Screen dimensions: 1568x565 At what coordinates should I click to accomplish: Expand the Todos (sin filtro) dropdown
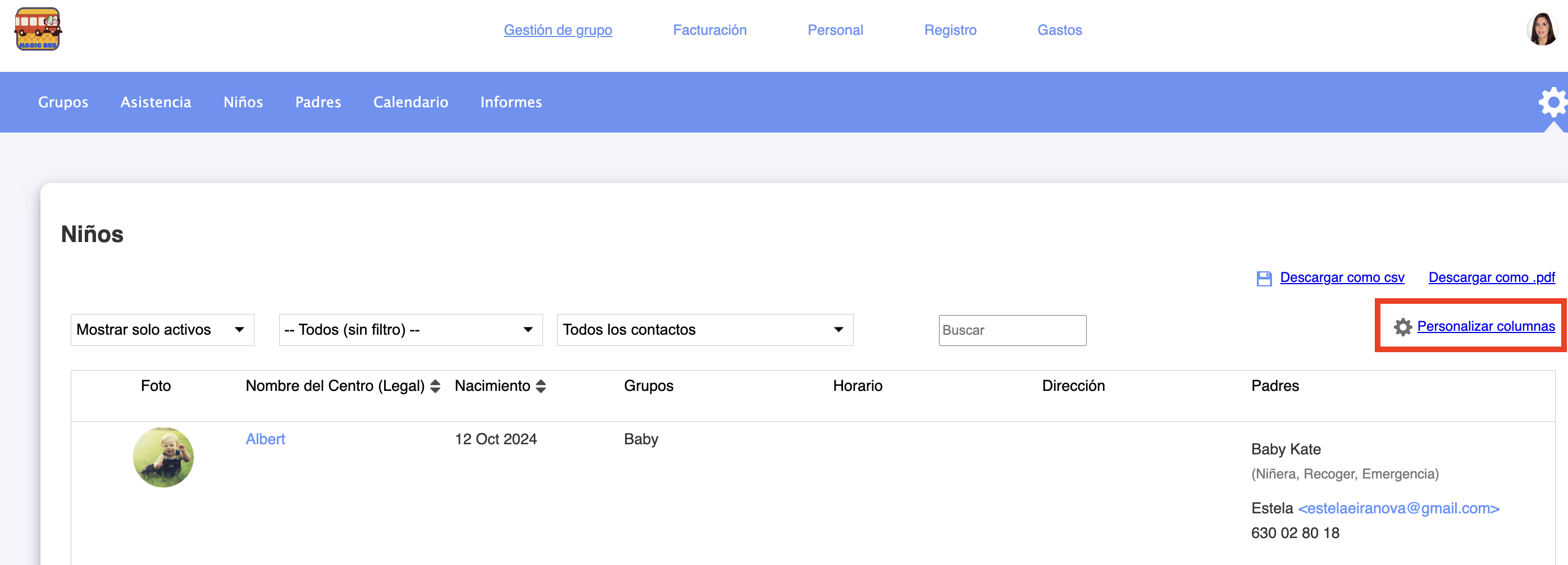[411, 329]
